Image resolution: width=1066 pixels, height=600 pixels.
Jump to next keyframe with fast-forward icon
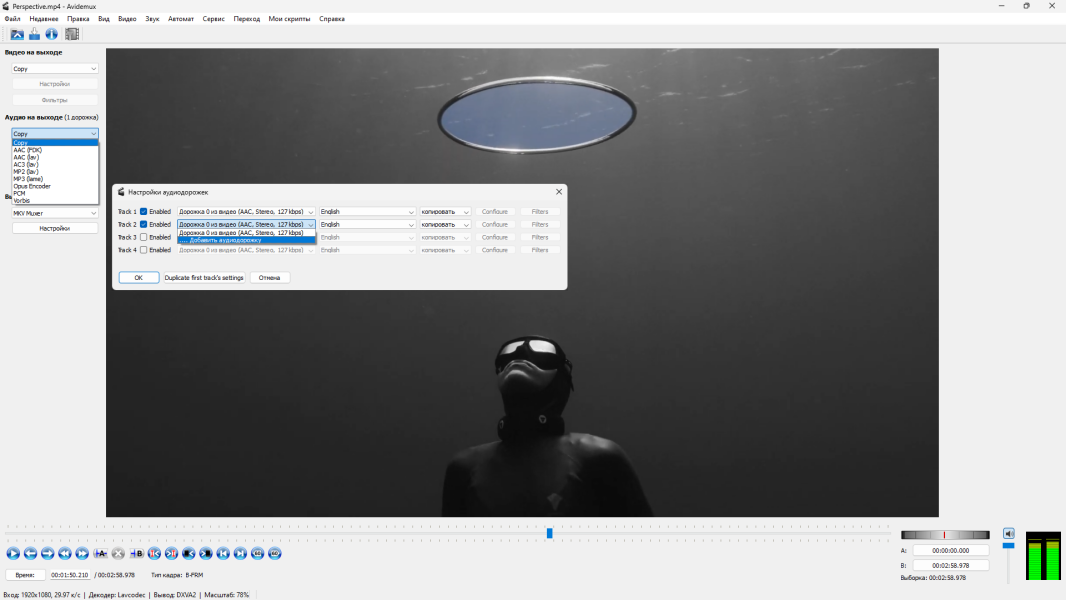pyautogui.click(x=82, y=554)
